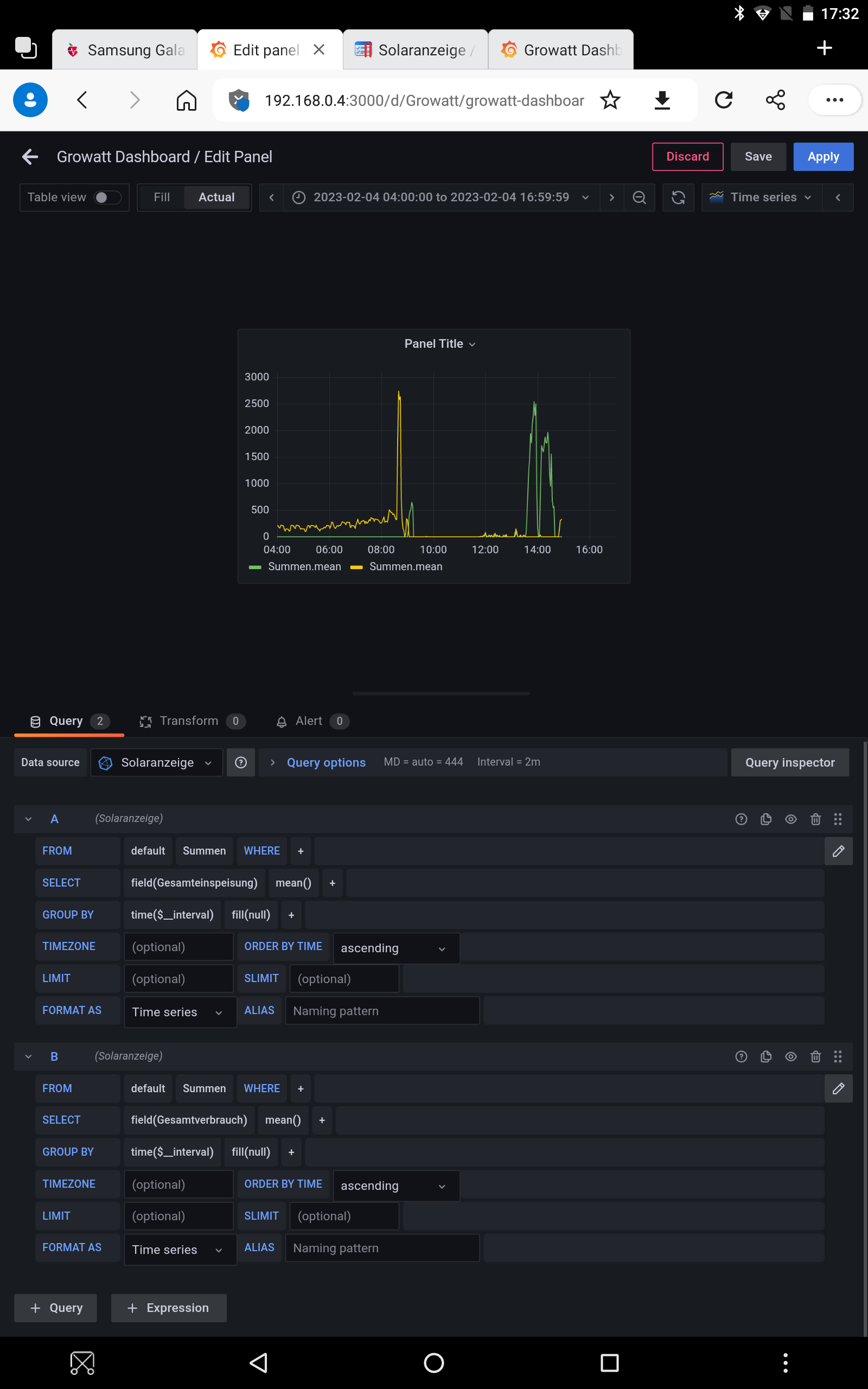Click the zoom out time range icon
The image size is (868, 1389).
coord(639,197)
